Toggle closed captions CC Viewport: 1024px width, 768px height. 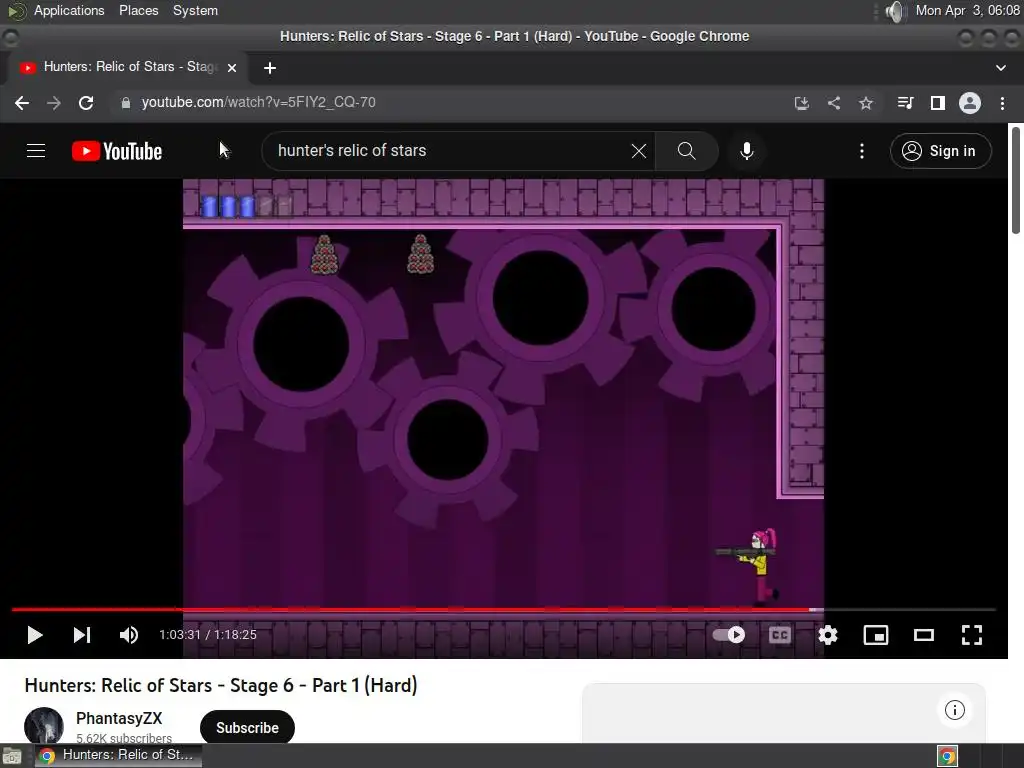780,635
